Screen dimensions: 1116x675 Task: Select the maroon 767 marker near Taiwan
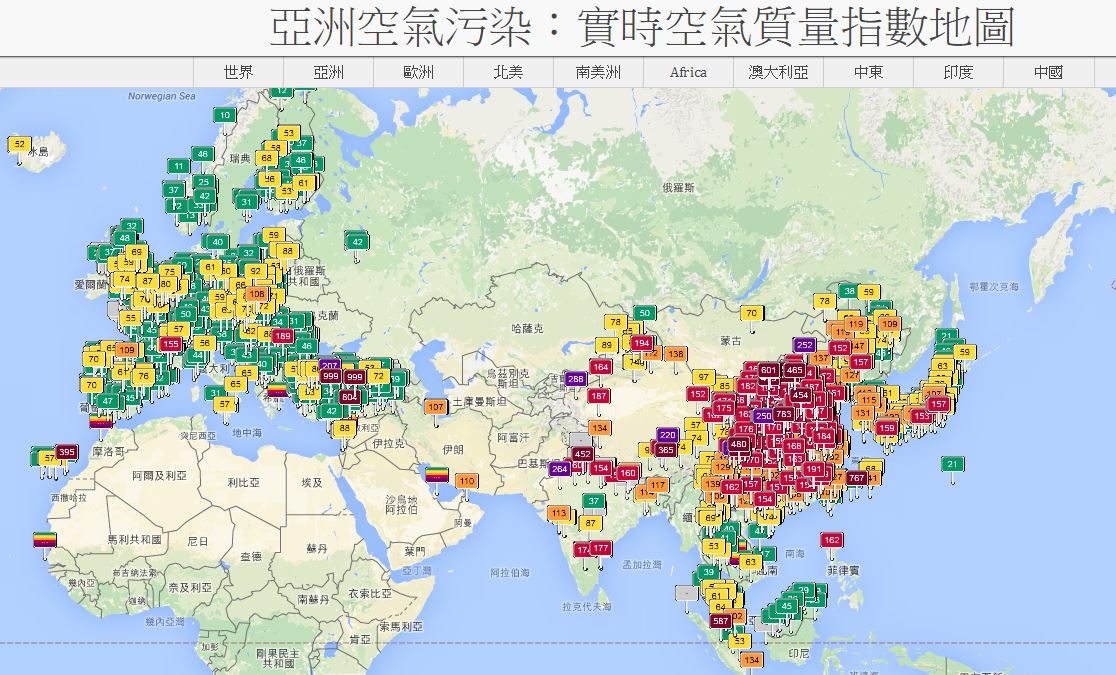click(856, 478)
